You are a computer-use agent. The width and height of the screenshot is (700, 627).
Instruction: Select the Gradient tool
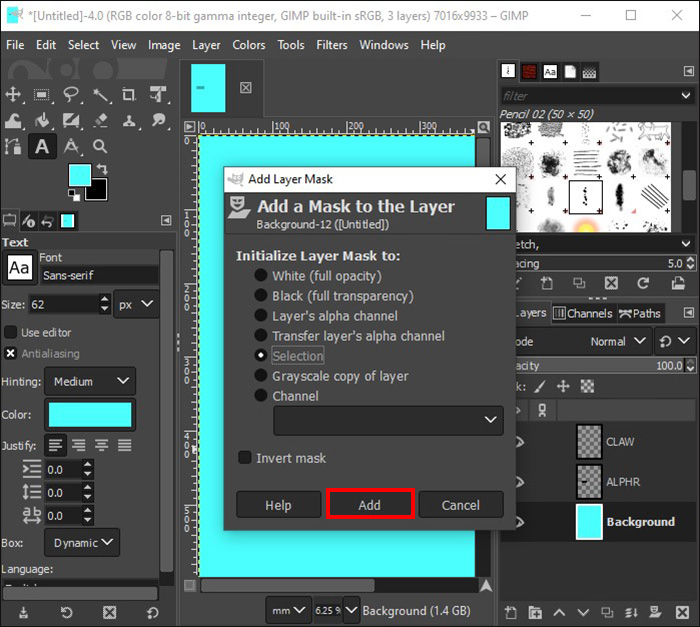(x=71, y=121)
